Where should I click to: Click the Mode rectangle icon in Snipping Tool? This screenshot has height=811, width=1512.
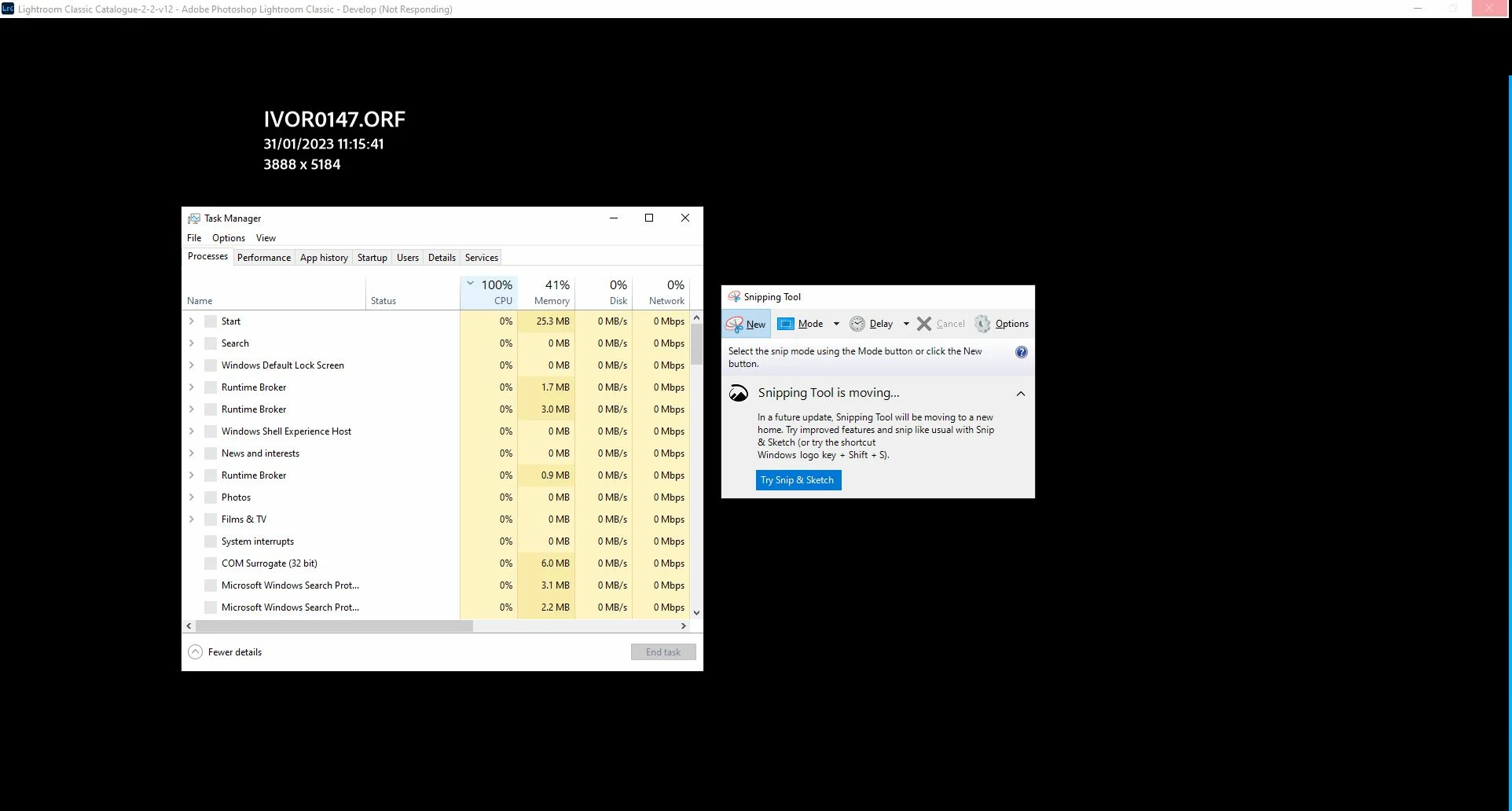786,324
